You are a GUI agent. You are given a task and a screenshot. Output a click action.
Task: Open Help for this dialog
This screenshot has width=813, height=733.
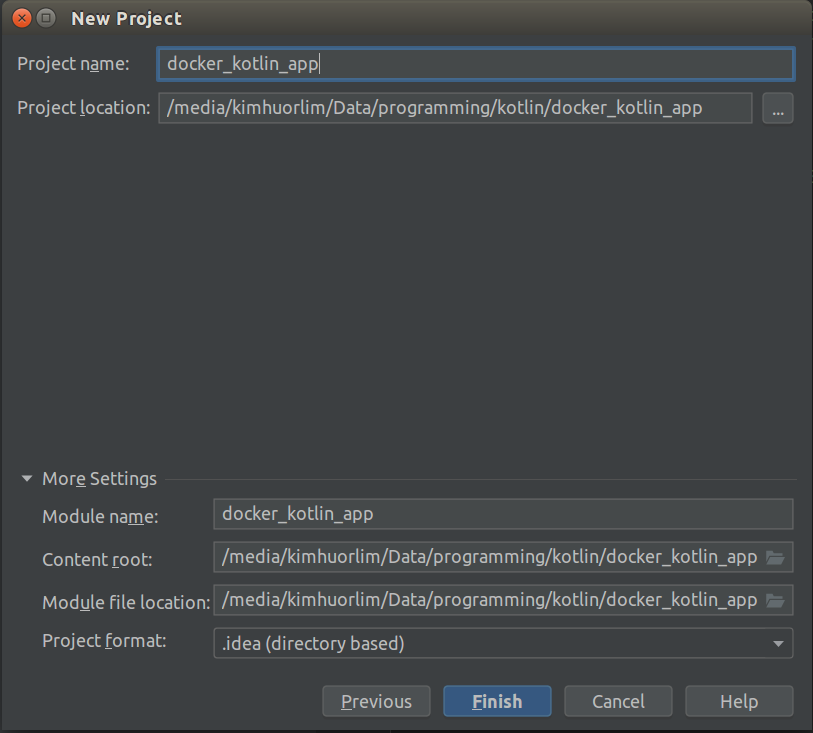tap(739, 701)
